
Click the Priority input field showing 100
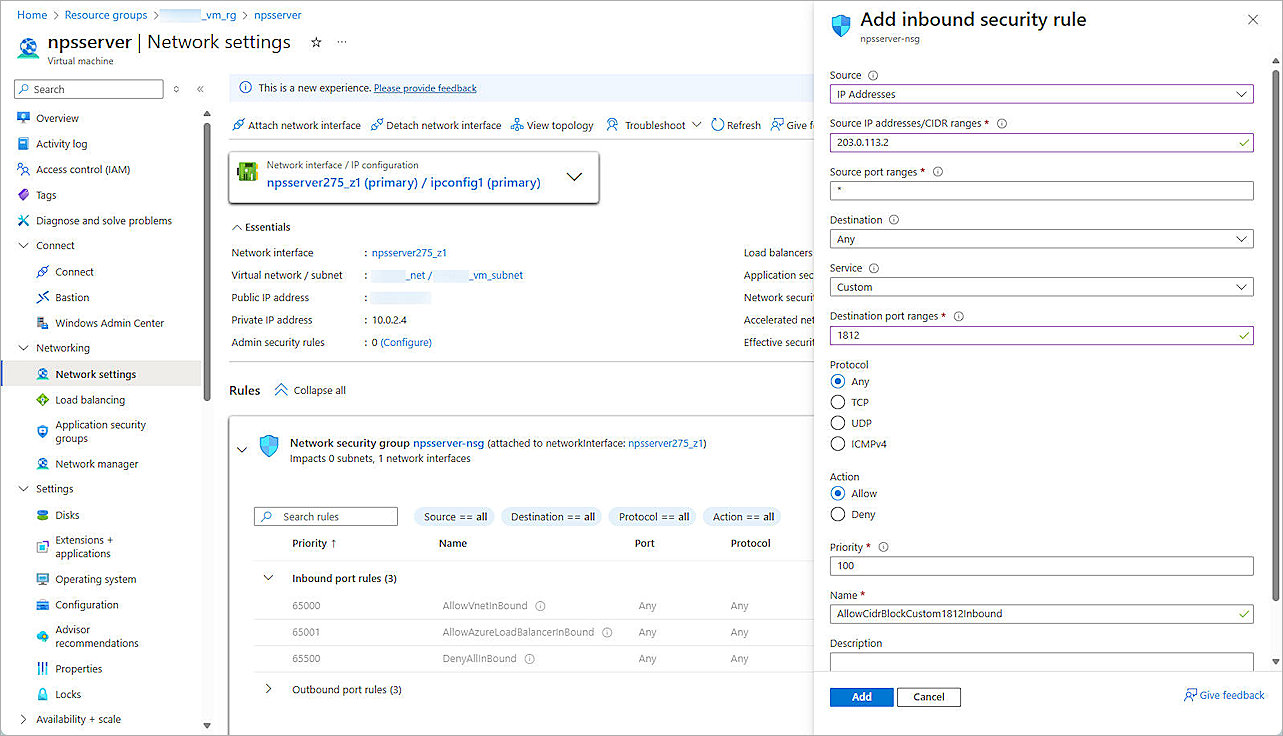(1040, 565)
